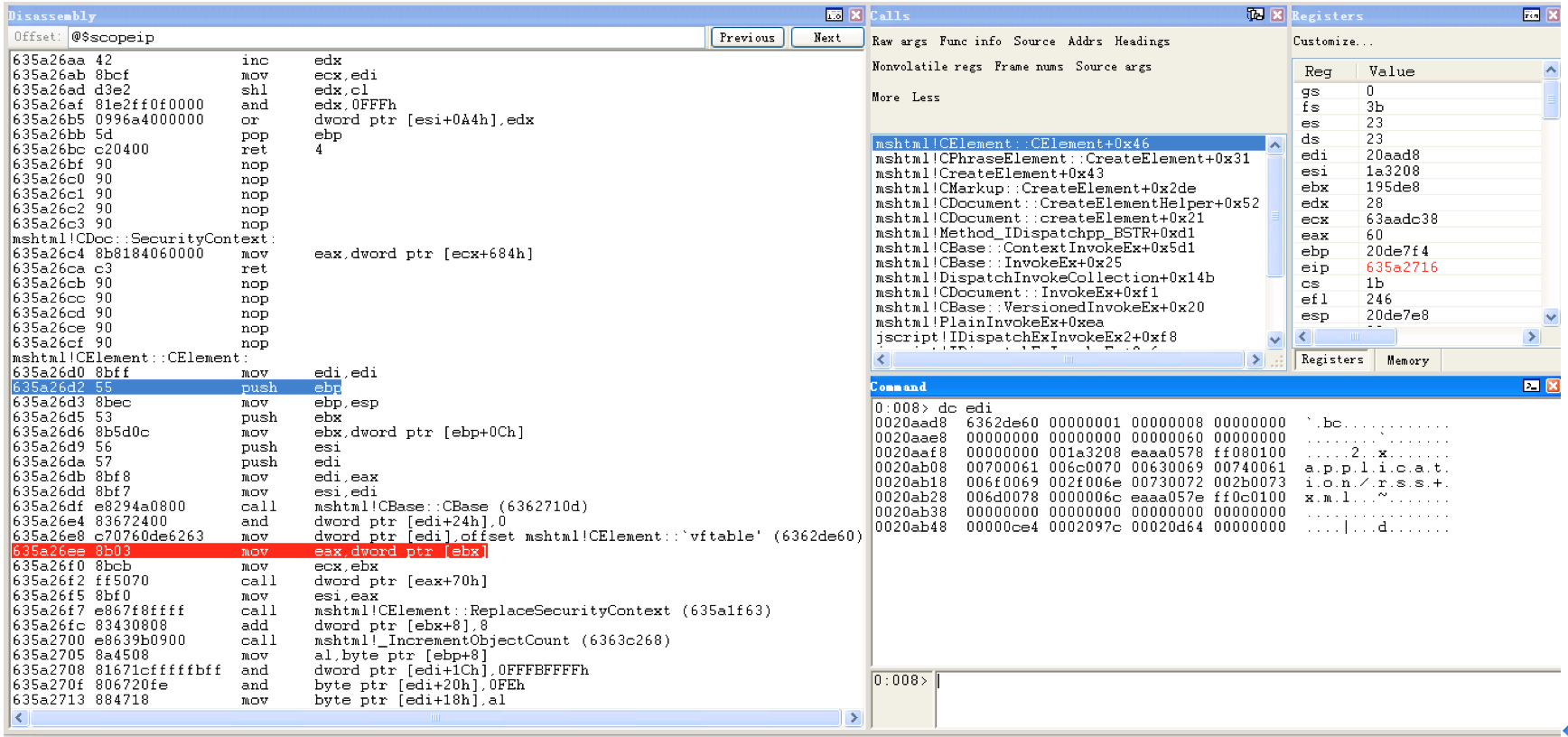Click the Value column header in Registers
The width and height of the screenshot is (1568, 737).
coord(1450,71)
